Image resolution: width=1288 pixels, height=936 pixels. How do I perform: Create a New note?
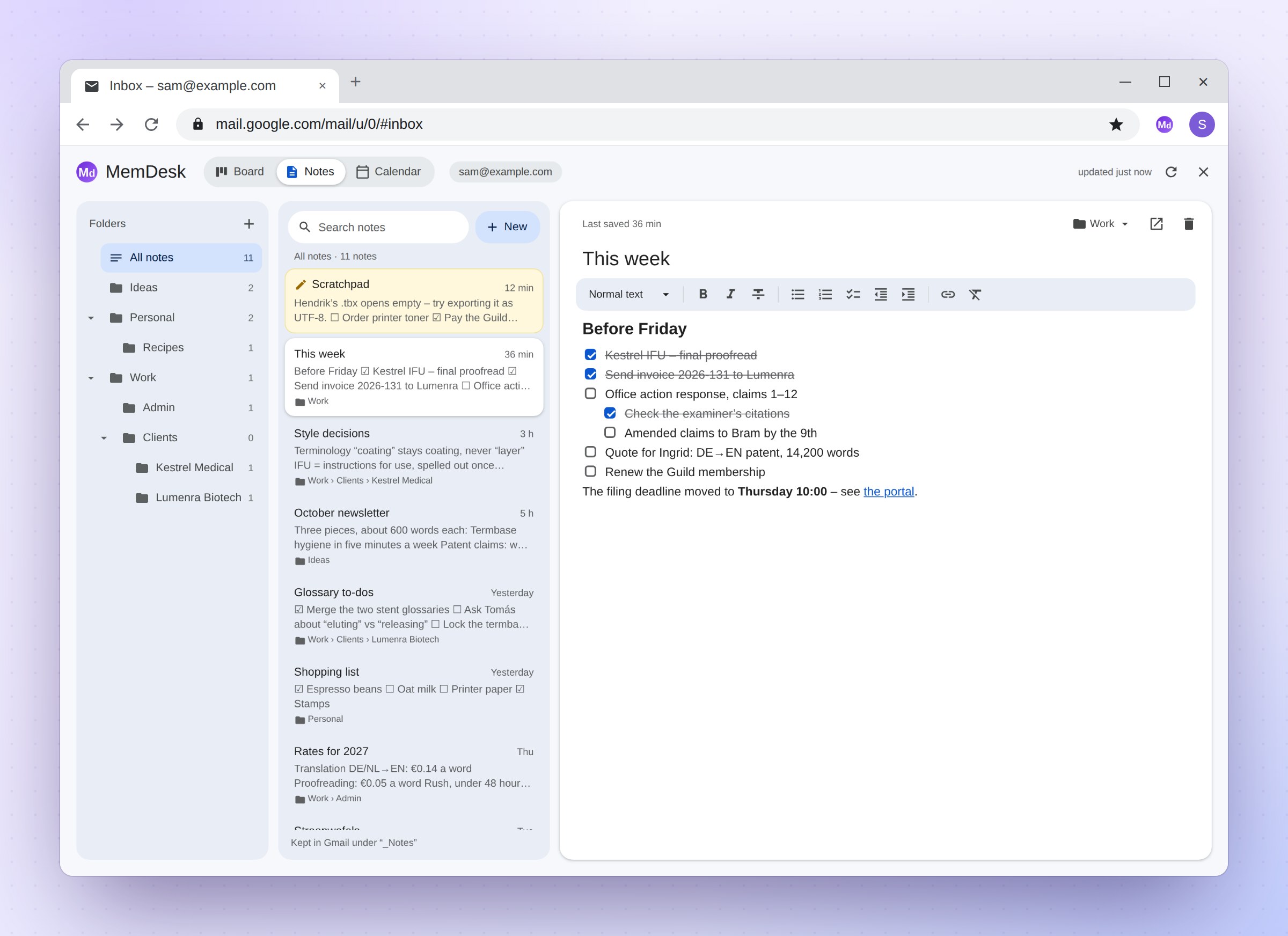tap(507, 227)
